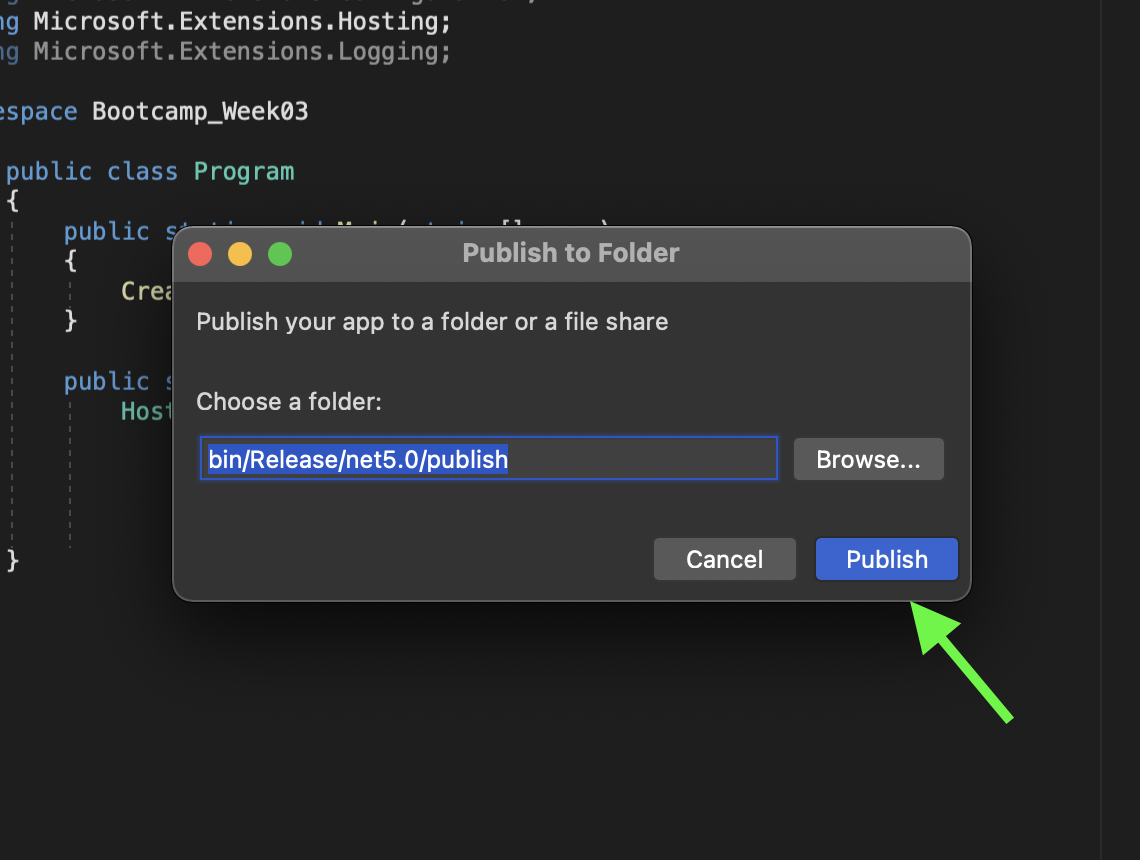Click the Microsoft.Extensions.Logging using statement
Viewport: 1140px width, 860px height.
238,51
